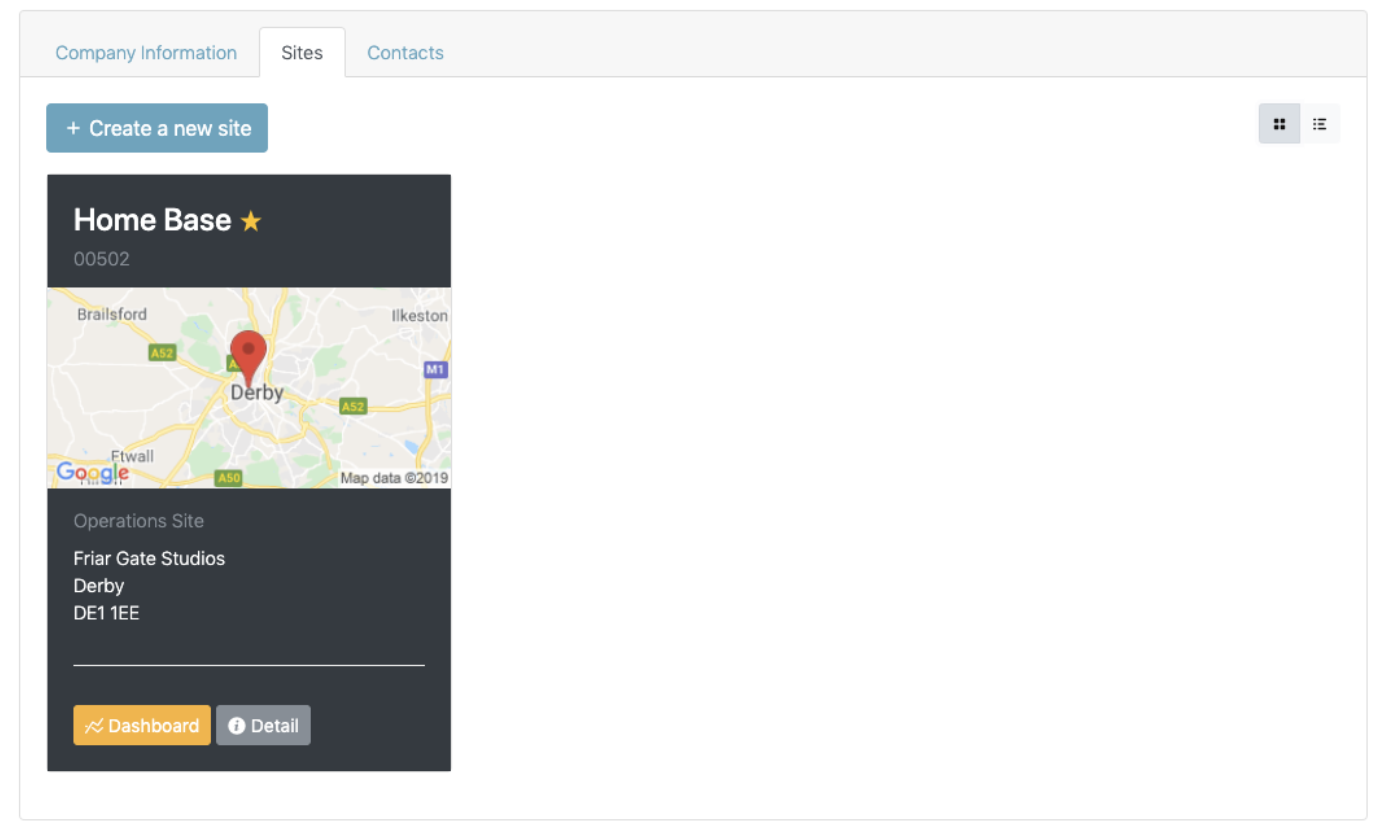Select the Sites tab
This screenshot has height=830, width=1380.
pos(302,53)
